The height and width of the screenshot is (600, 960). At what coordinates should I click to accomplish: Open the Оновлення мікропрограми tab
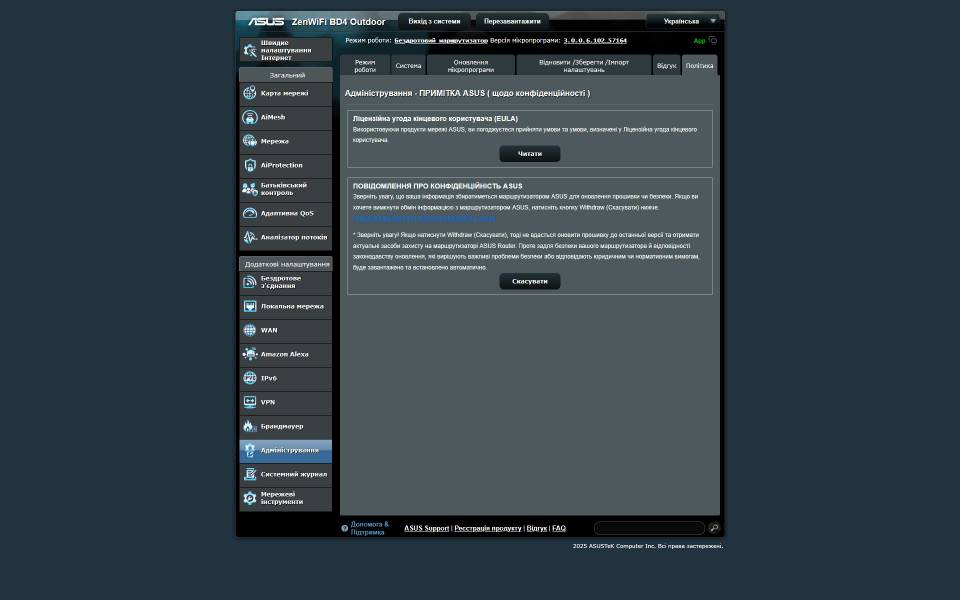(x=471, y=66)
